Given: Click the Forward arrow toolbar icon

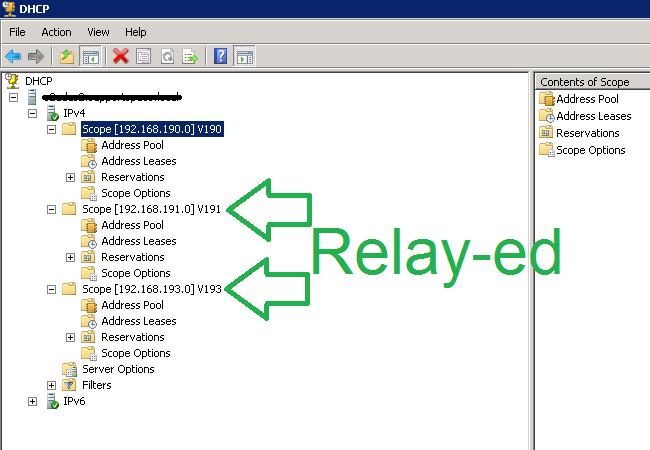Looking at the screenshot, I should point(36,56).
